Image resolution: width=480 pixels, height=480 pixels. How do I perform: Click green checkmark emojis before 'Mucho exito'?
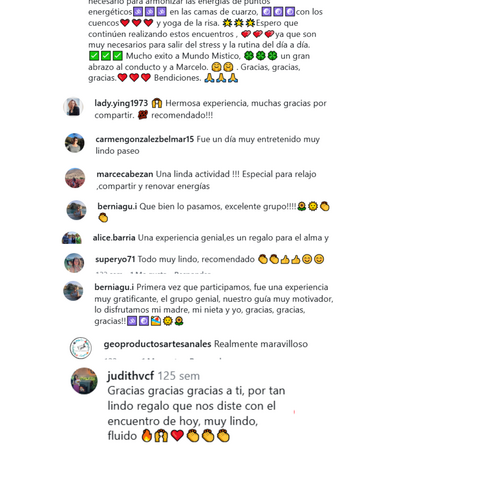point(106,56)
